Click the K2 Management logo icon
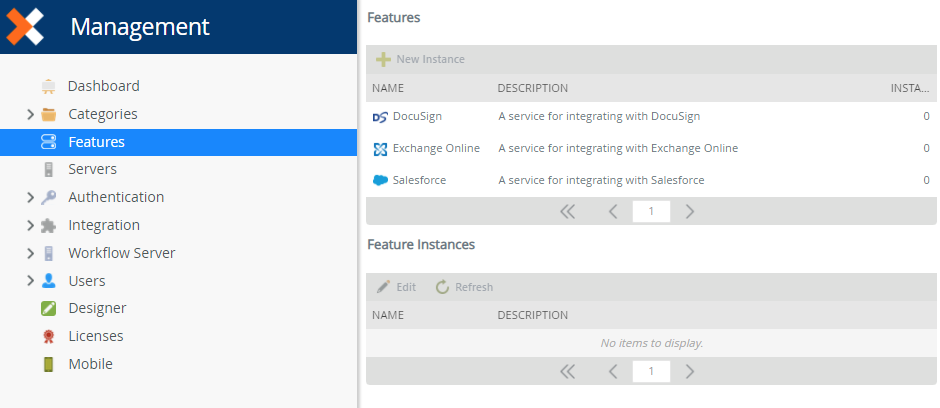 pyautogui.click(x=25, y=27)
